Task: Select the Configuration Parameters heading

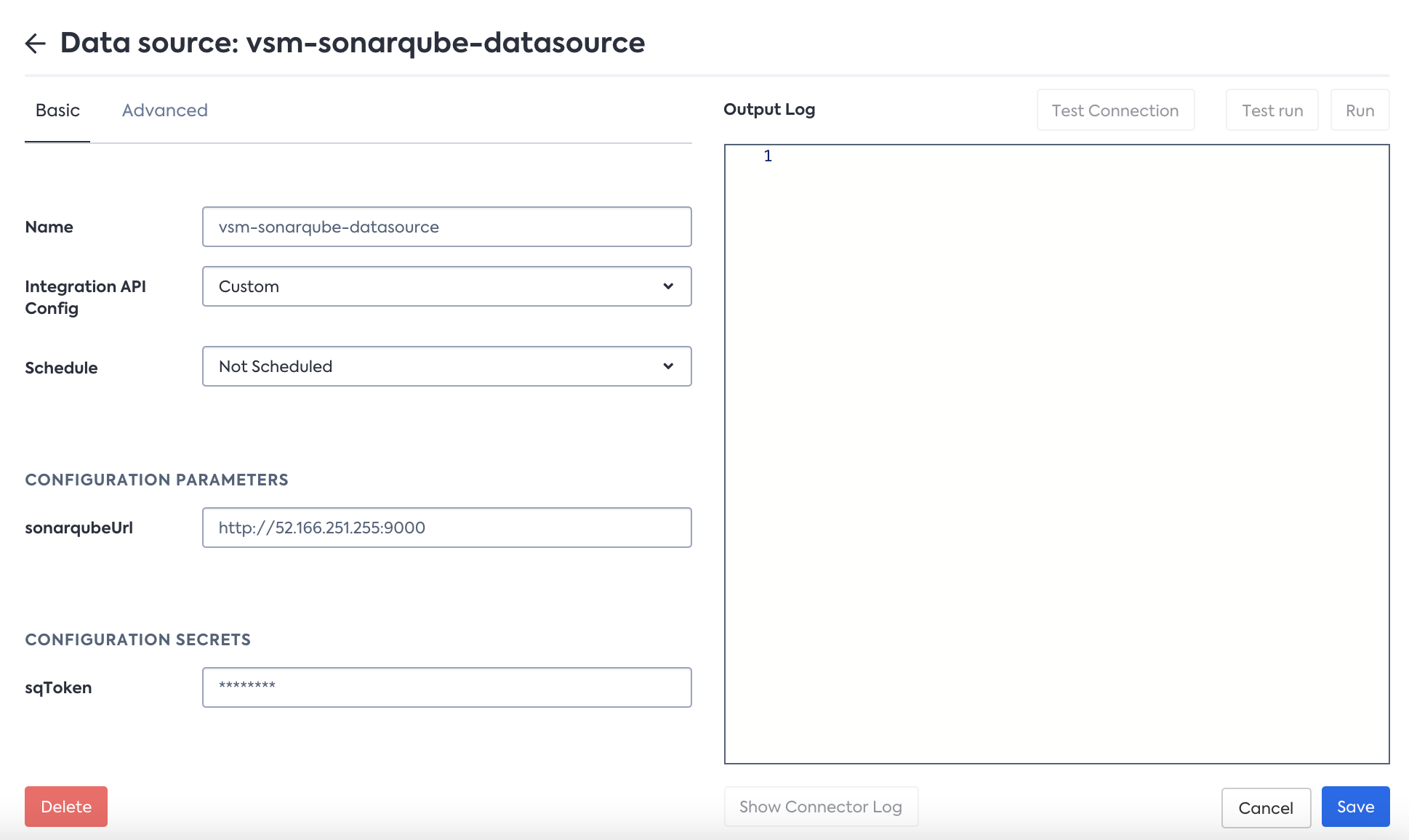Action: click(x=157, y=480)
